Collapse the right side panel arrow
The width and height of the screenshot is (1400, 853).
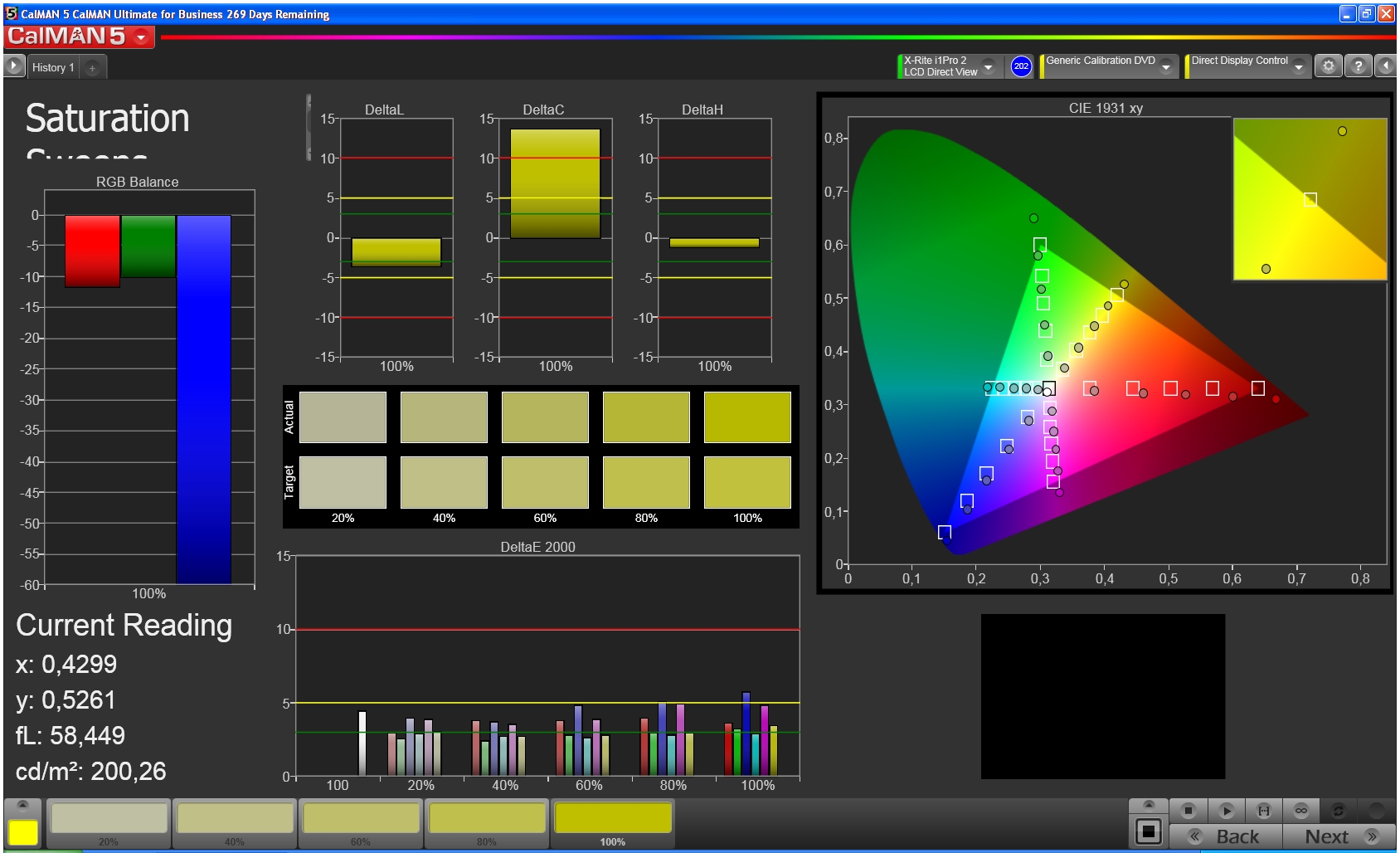[x=1386, y=66]
